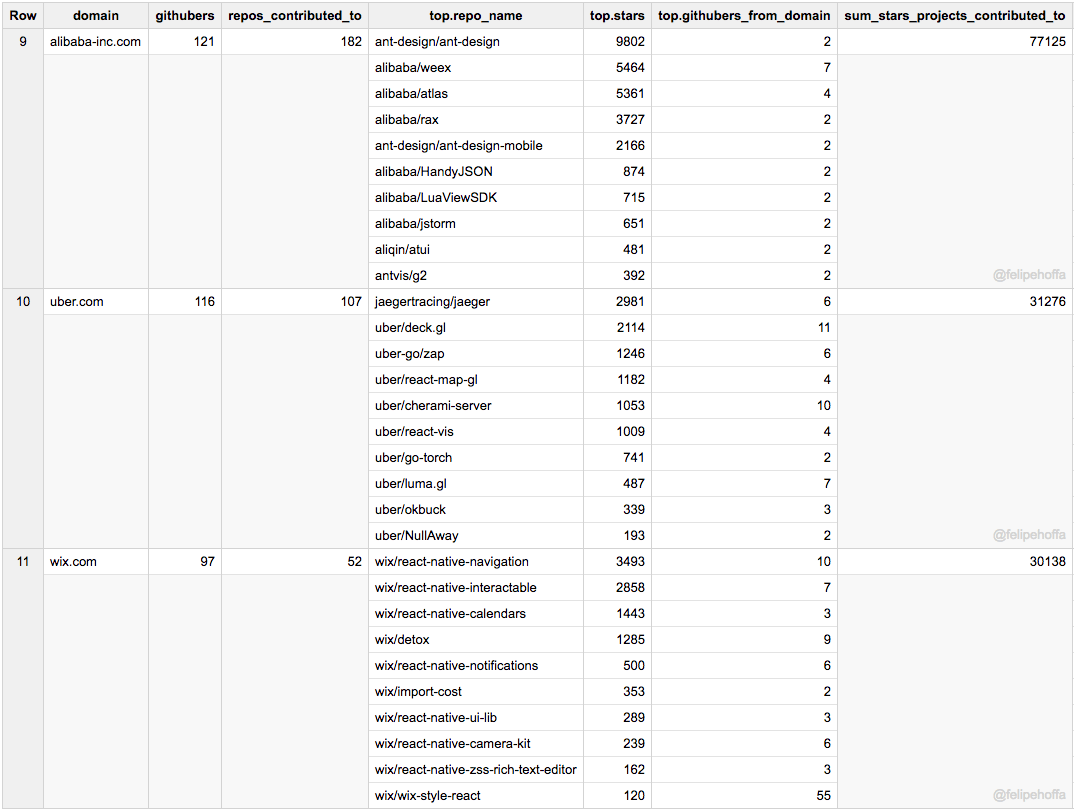Select the "repos_contributed_to" column header

tap(294, 16)
